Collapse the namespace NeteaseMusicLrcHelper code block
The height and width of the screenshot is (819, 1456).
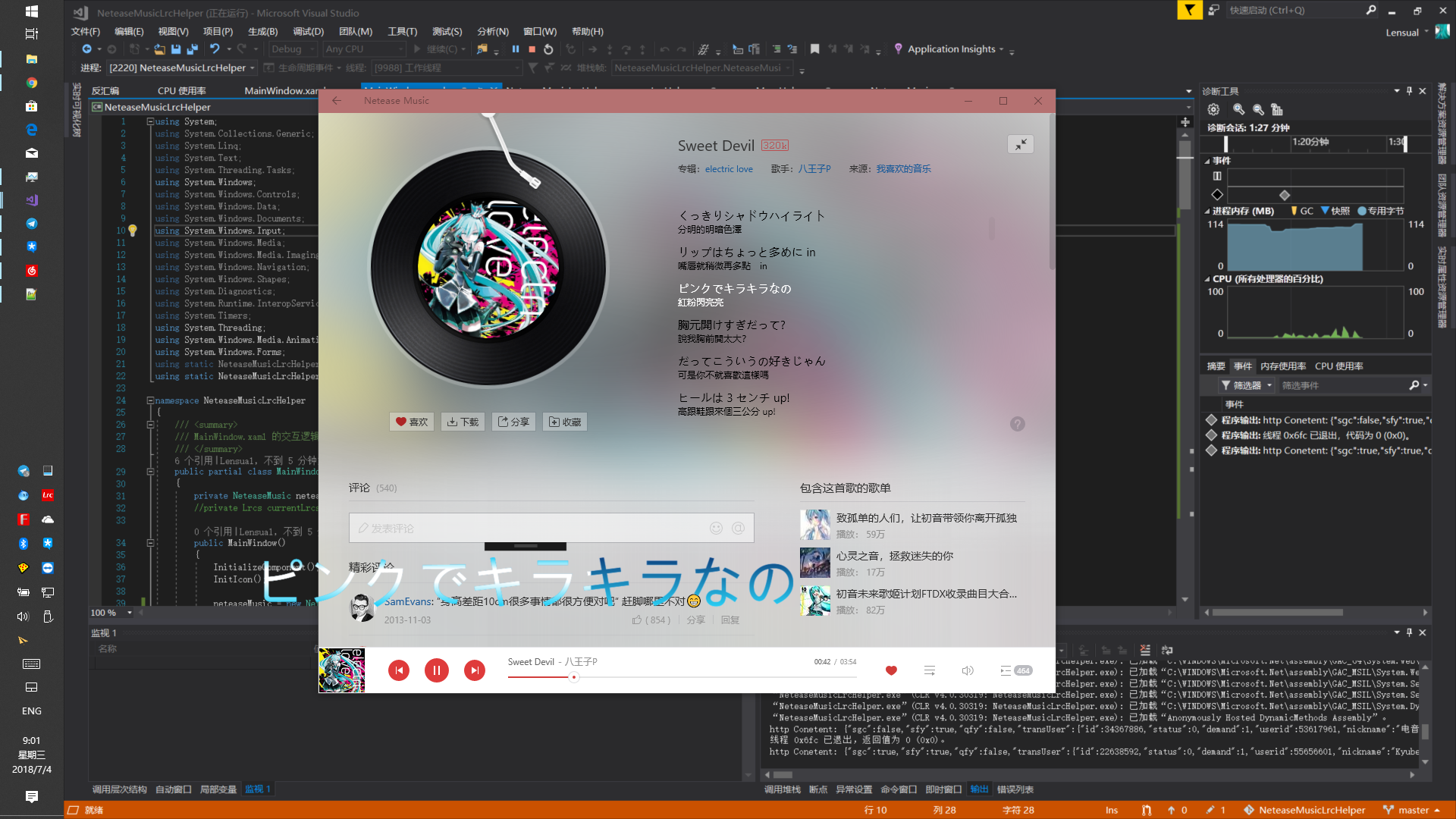click(150, 400)
